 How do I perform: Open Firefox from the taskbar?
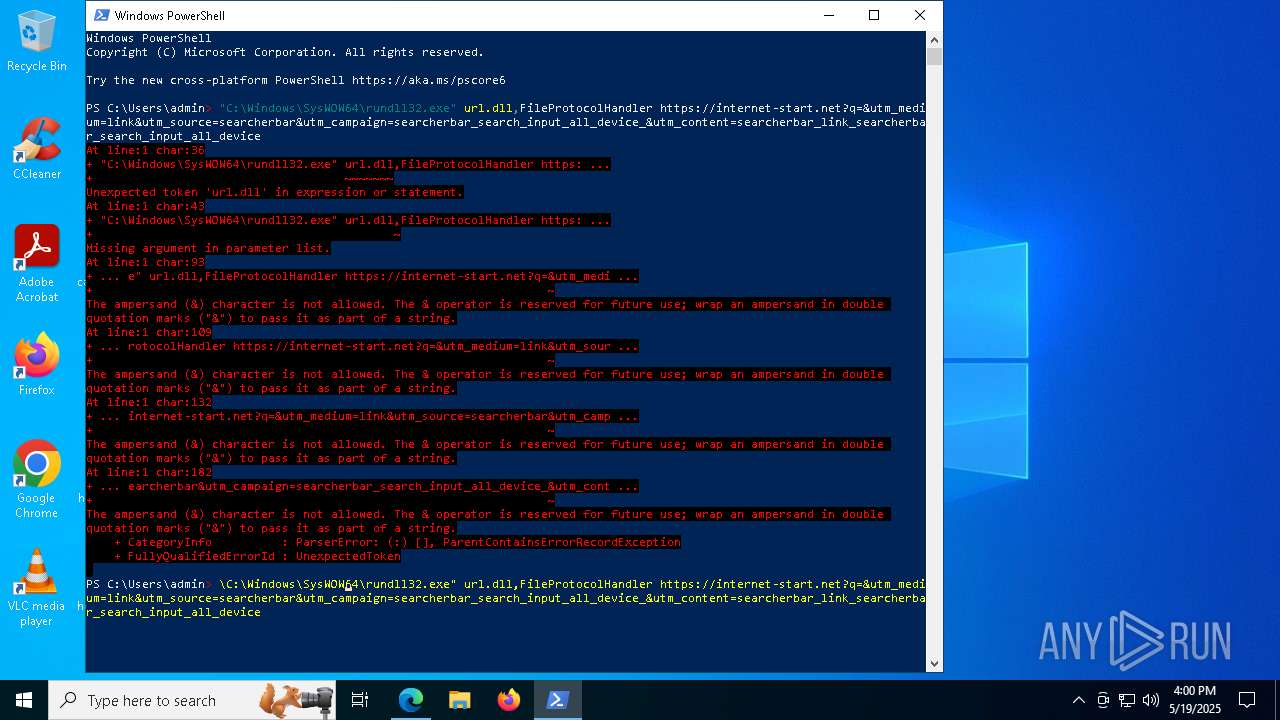pos(509,700)
